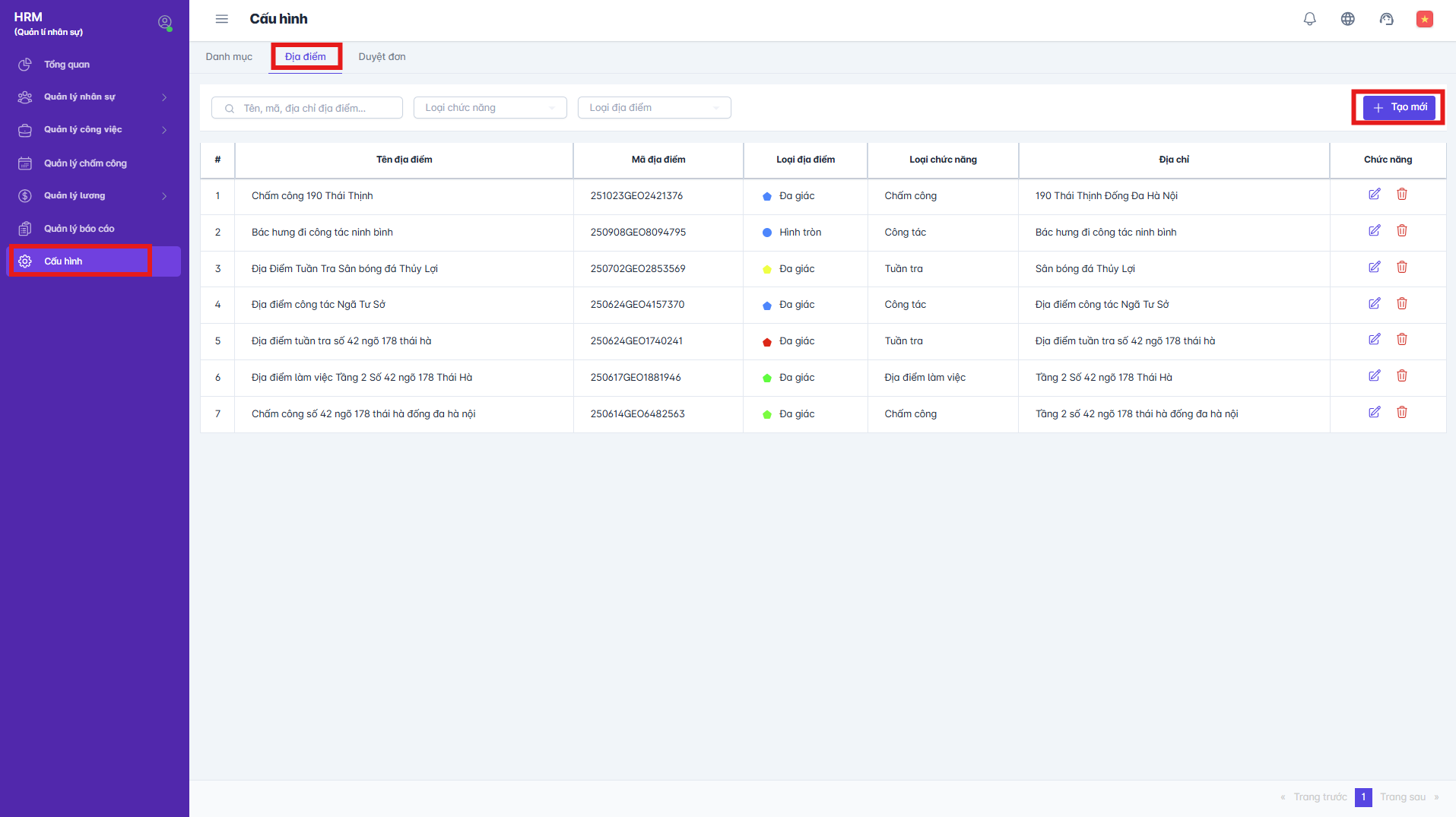Screen dimensions: 1456x817
Task: Click the Vietnam flag icon
Action: point(1424,19)
